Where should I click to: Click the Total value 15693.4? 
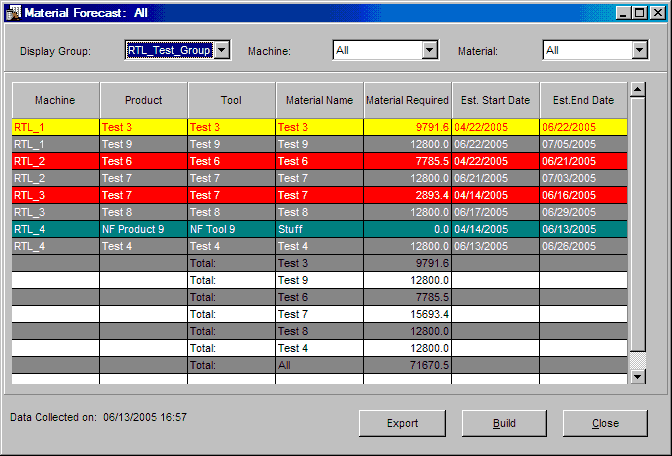408,314
